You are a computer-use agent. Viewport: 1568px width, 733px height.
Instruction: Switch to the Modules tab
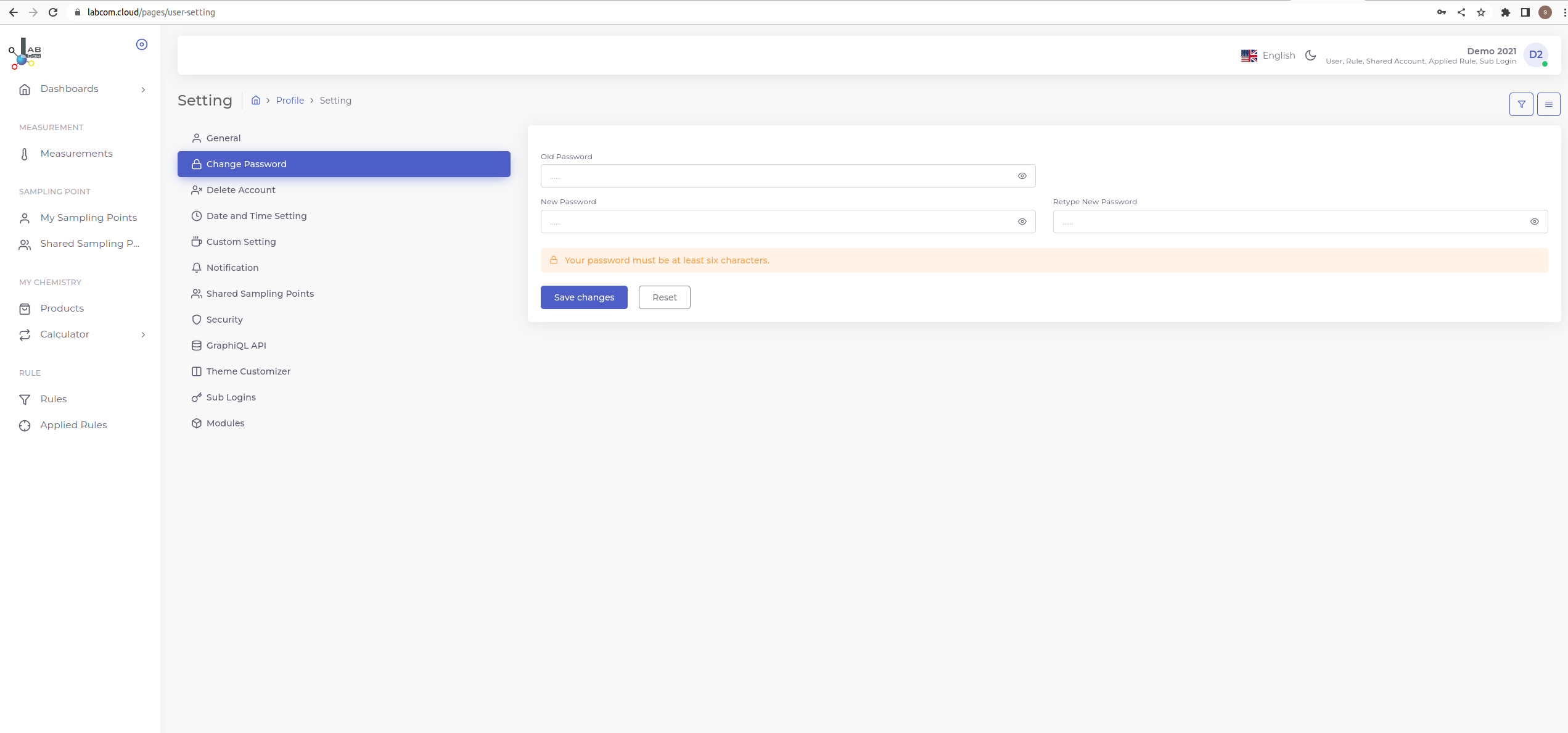click(343, 423)
